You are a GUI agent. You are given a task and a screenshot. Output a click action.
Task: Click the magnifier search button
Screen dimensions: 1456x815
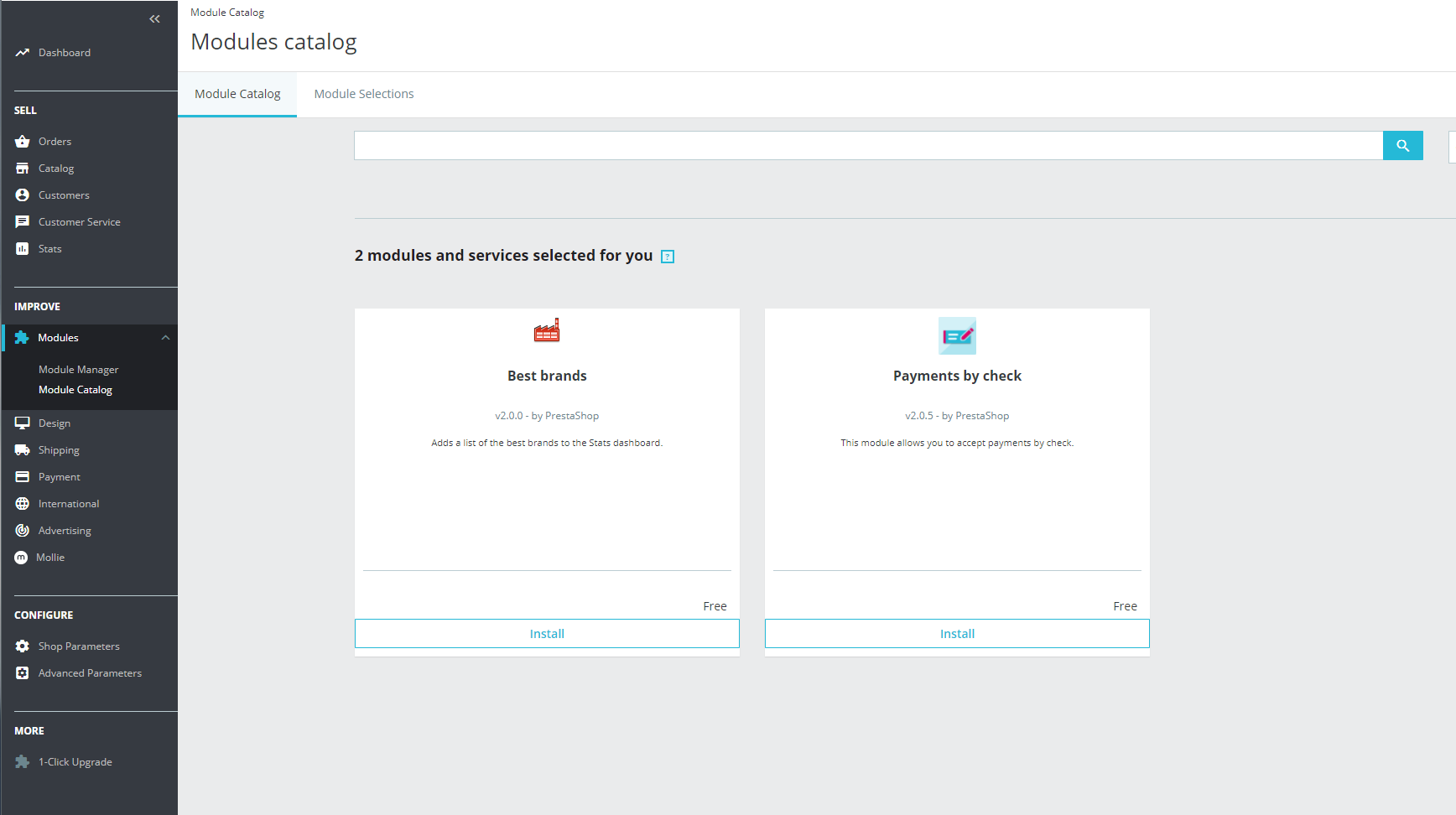pyautogui.click(x=1402, y=146)
